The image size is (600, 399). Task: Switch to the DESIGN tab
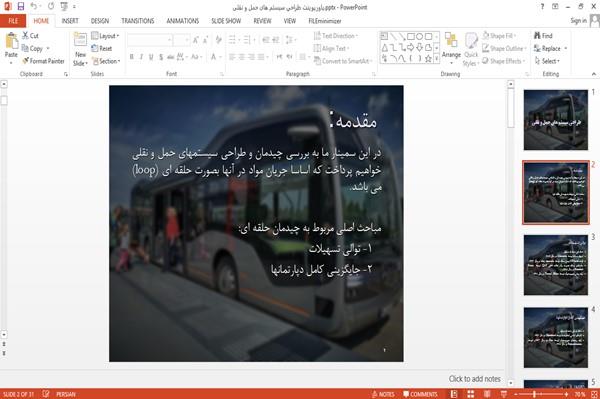point(100,21)
